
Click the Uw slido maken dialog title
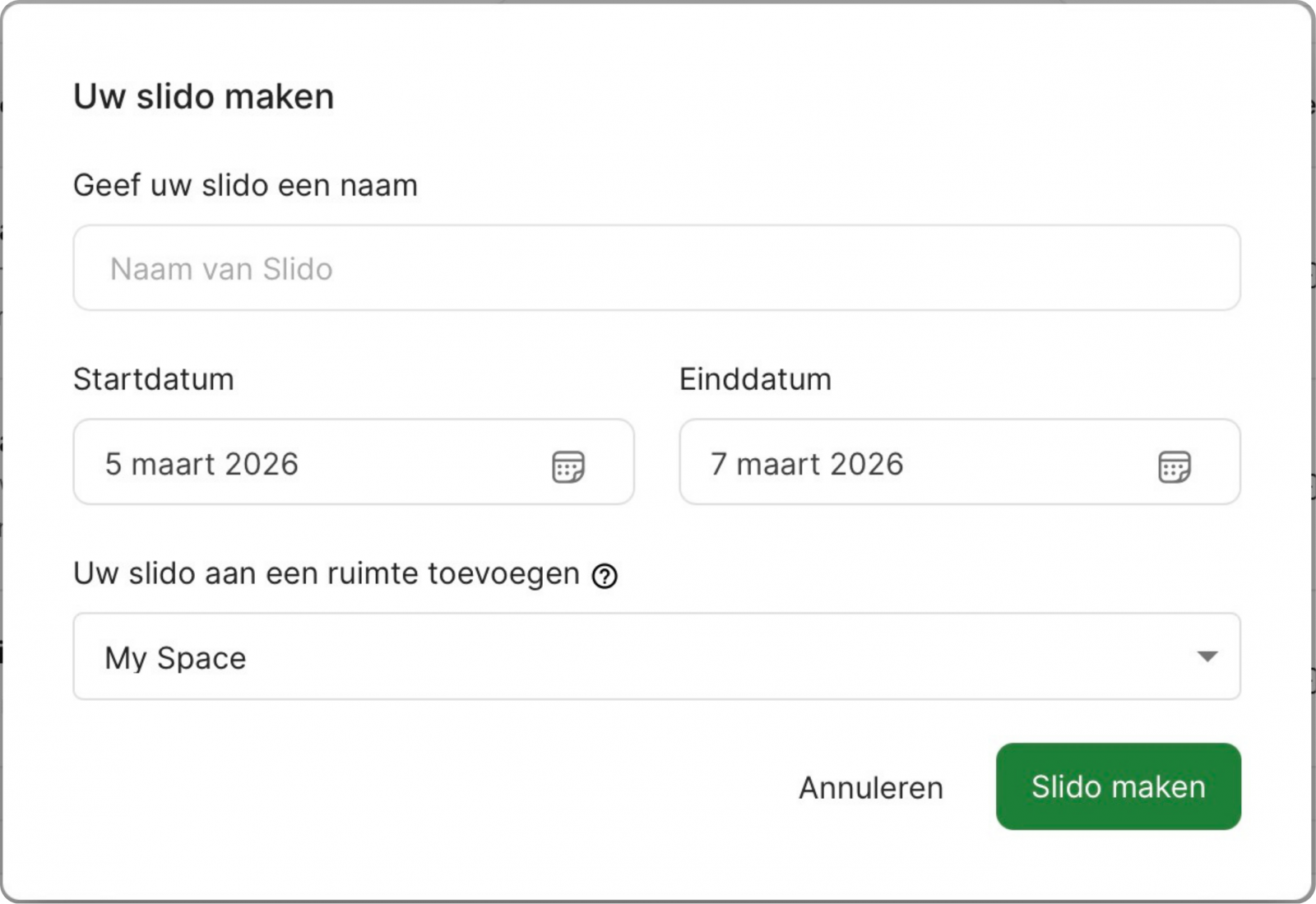coord(204,96)
